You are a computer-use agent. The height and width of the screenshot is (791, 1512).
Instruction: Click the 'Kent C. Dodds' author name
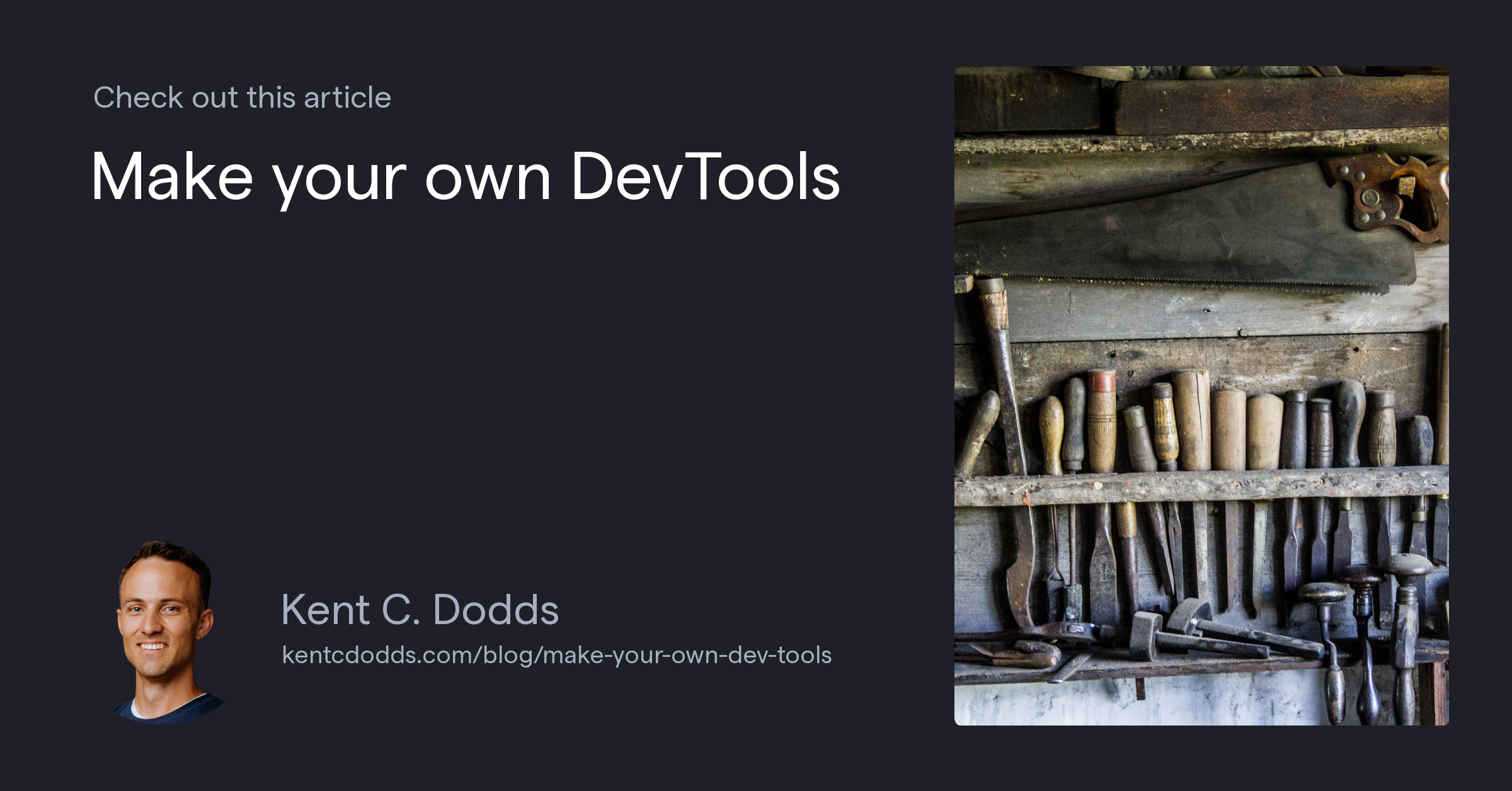pos(420,610)
